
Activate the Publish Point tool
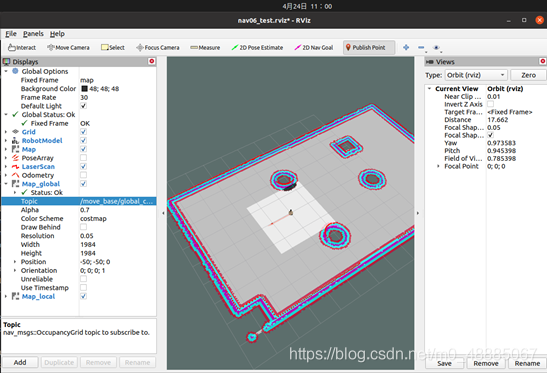click(x=369, y=47)
